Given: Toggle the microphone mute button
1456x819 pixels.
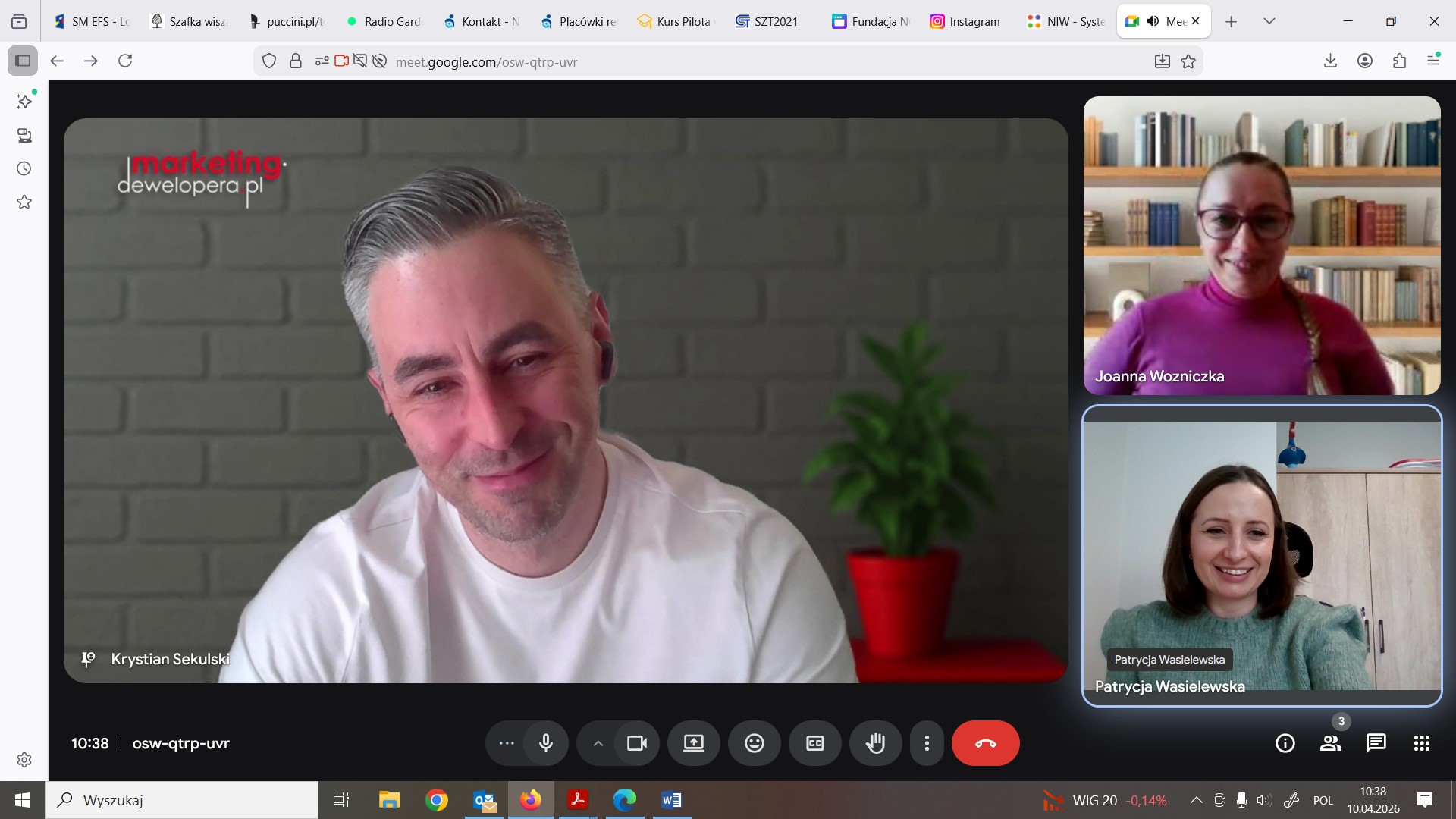Looking at the screenshot, I should pos(545,743).
